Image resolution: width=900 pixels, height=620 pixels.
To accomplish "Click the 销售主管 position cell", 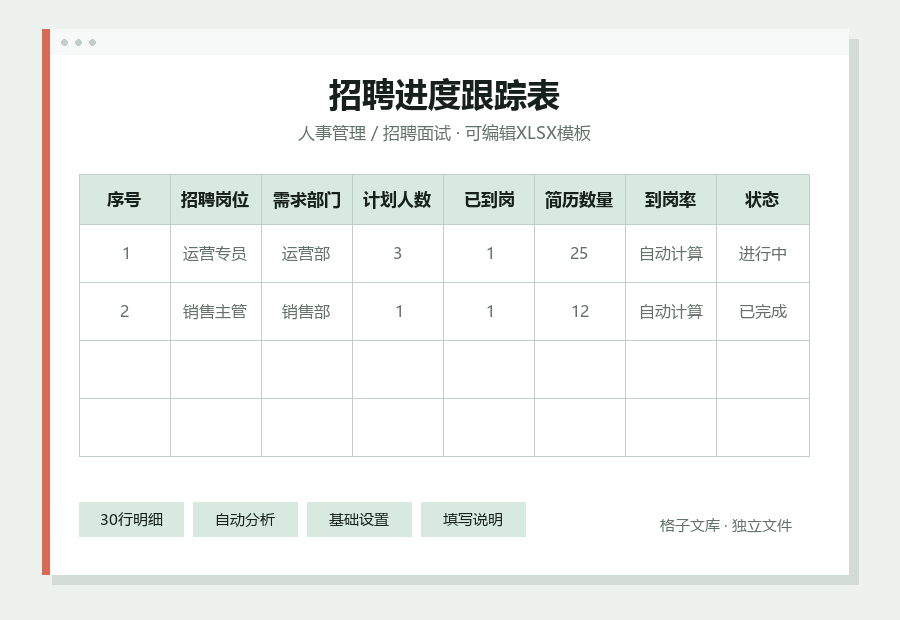I will click(x=216, y=312).
